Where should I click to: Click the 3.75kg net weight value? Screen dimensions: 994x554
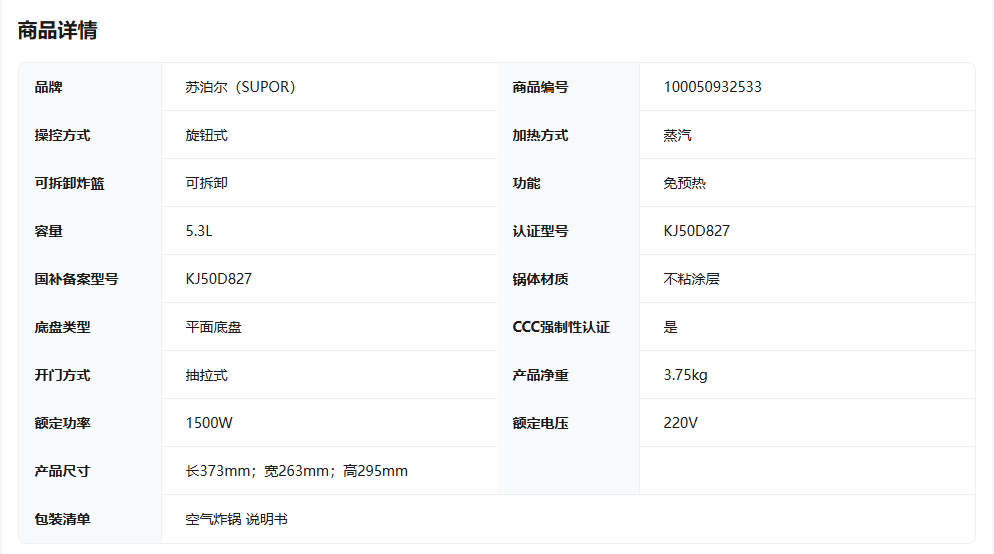(x=685, y=375)
